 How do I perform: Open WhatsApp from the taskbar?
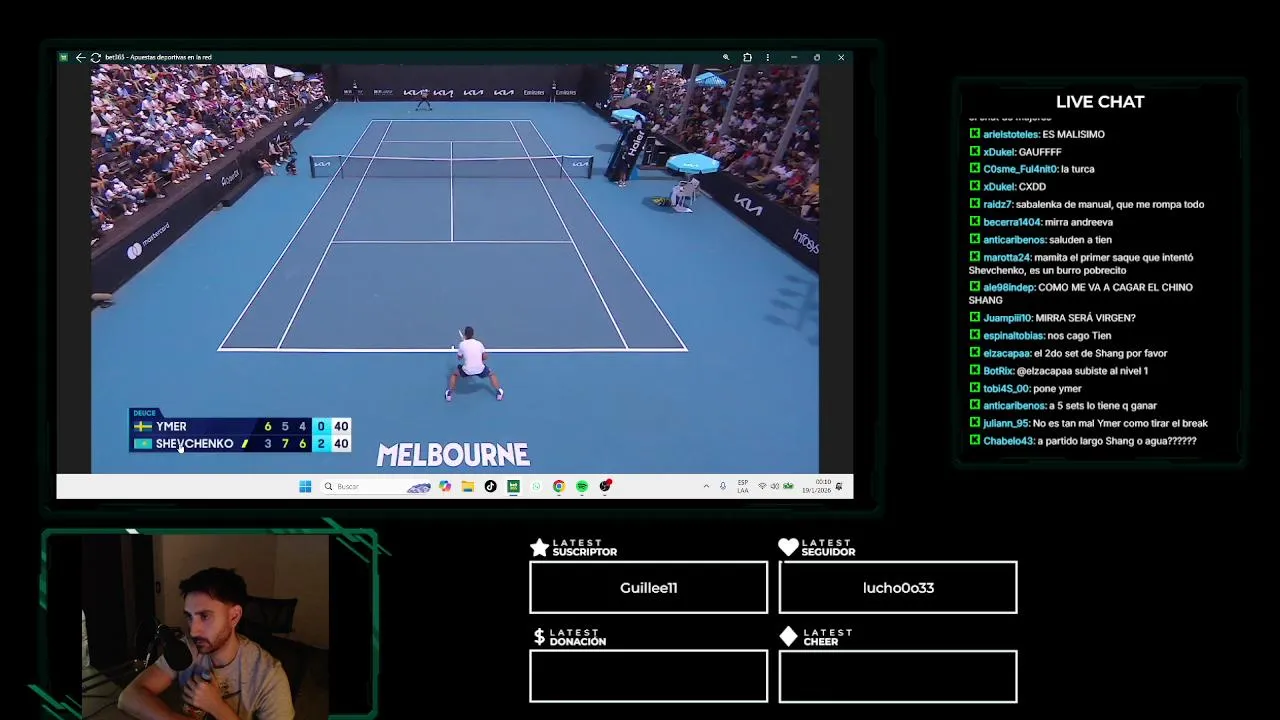pos(536,486)
